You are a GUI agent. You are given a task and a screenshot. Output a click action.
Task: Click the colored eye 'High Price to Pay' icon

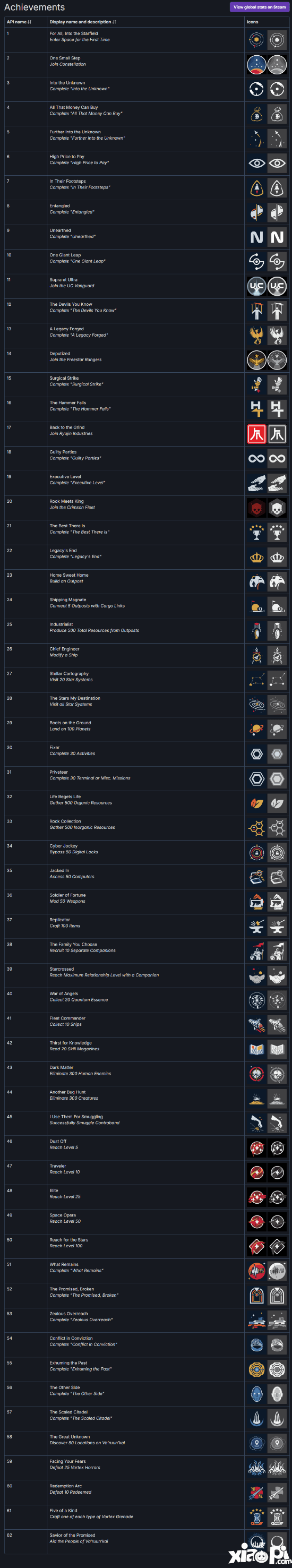(257, 163)
